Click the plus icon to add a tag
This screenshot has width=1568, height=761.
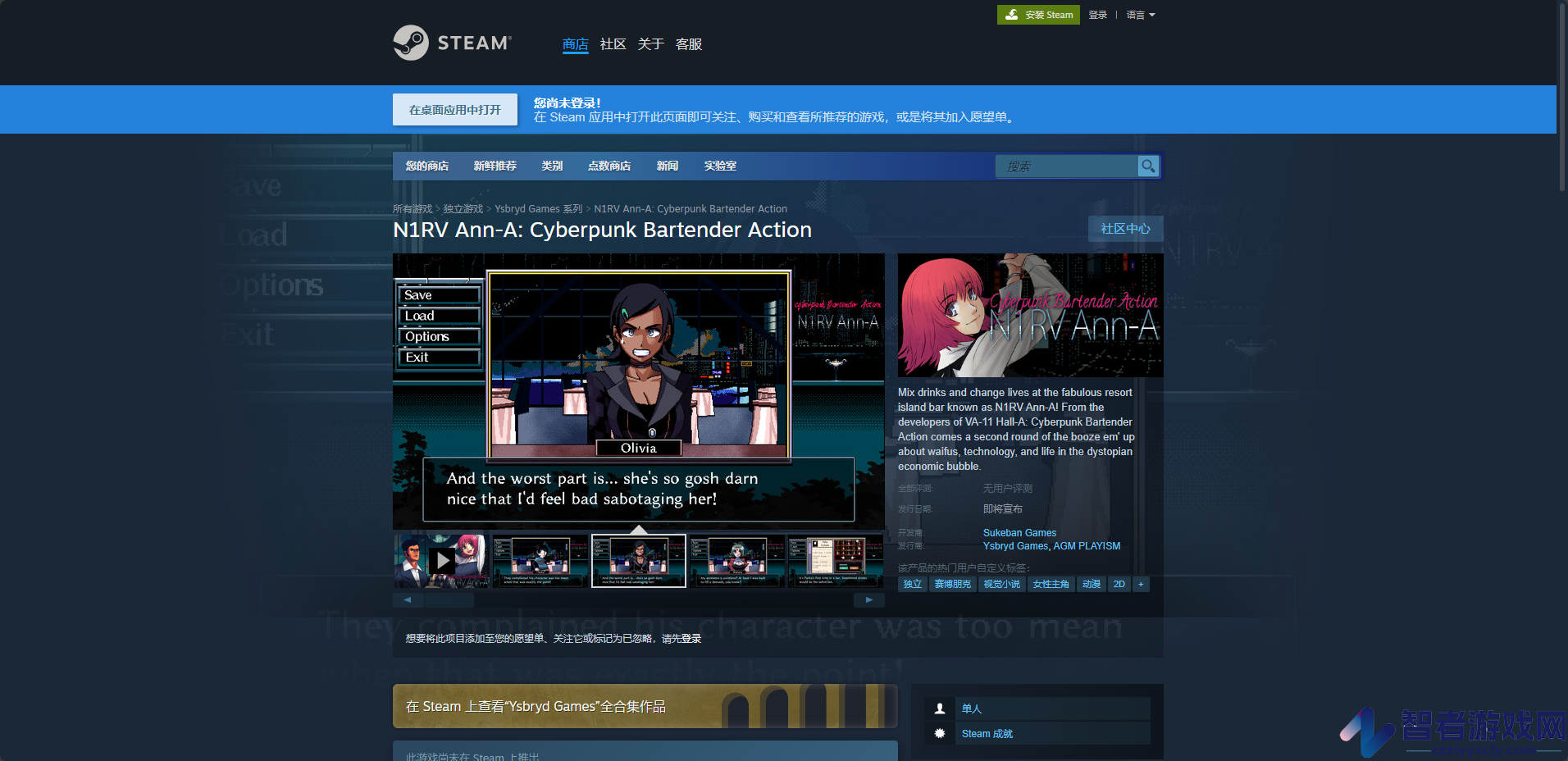1141,585
